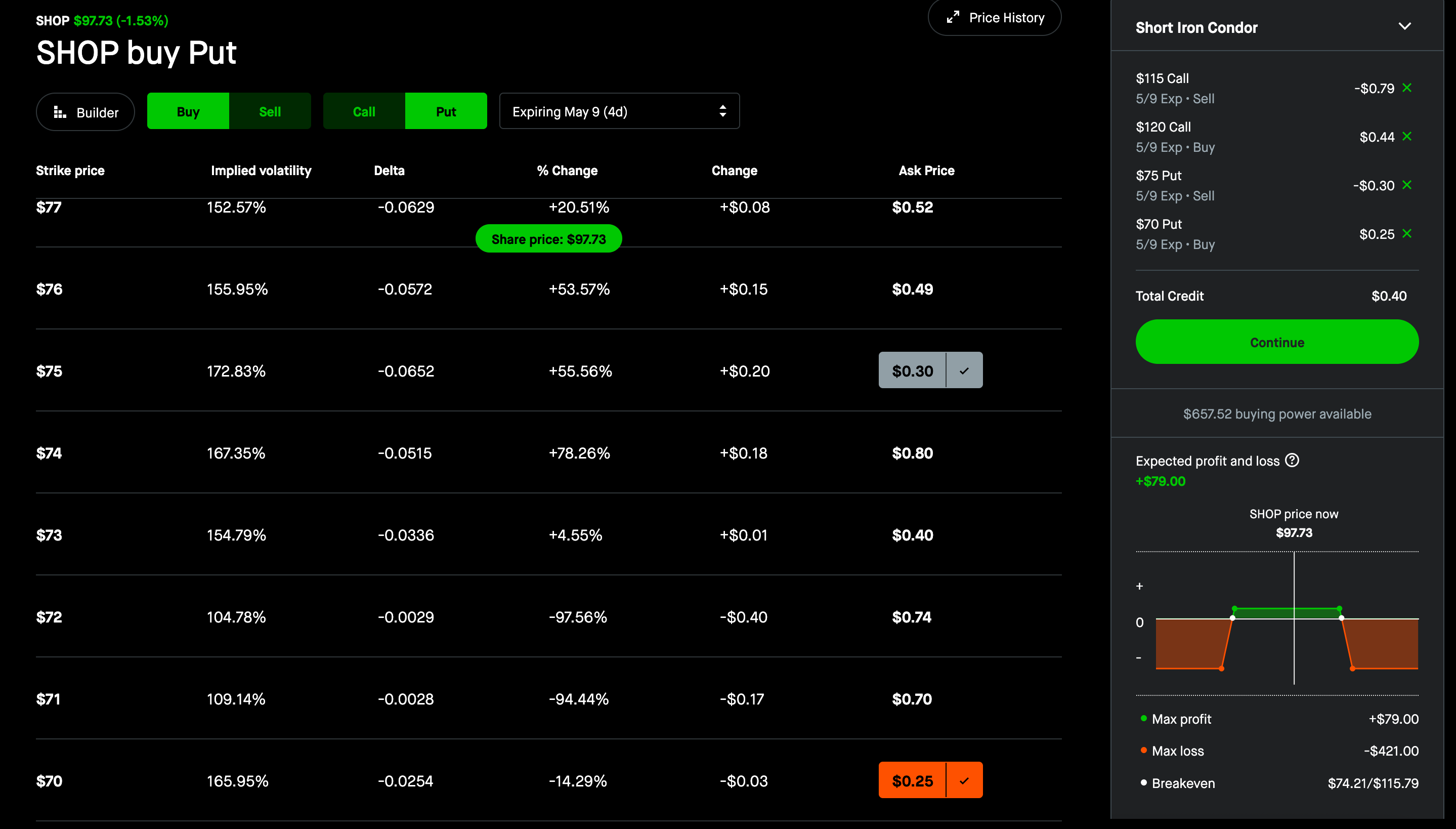1456x829 pixels.
Task: Deselect the $75 put checkmark
Action: [964, 370]
